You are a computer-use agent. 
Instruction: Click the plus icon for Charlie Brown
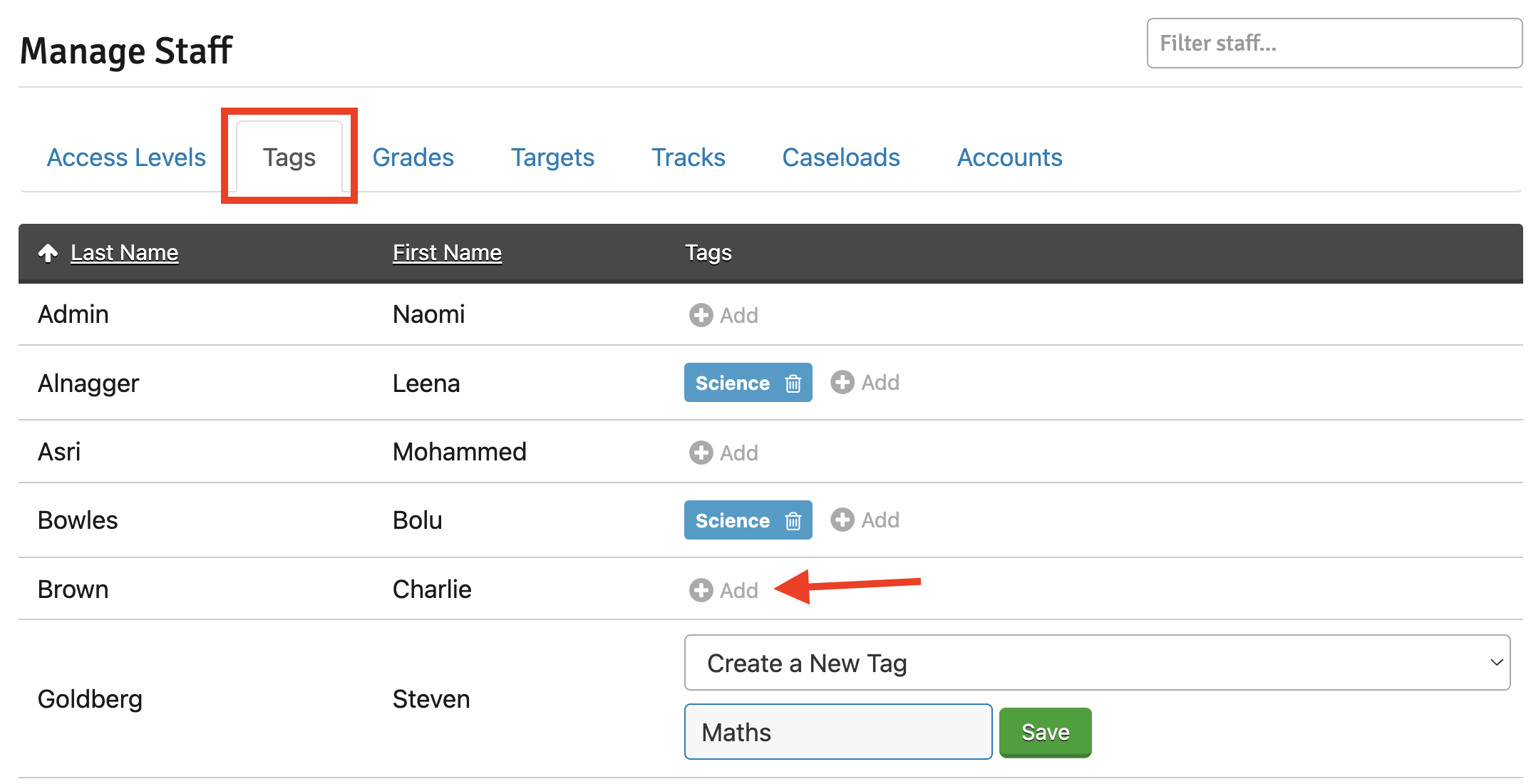(701, 590)
